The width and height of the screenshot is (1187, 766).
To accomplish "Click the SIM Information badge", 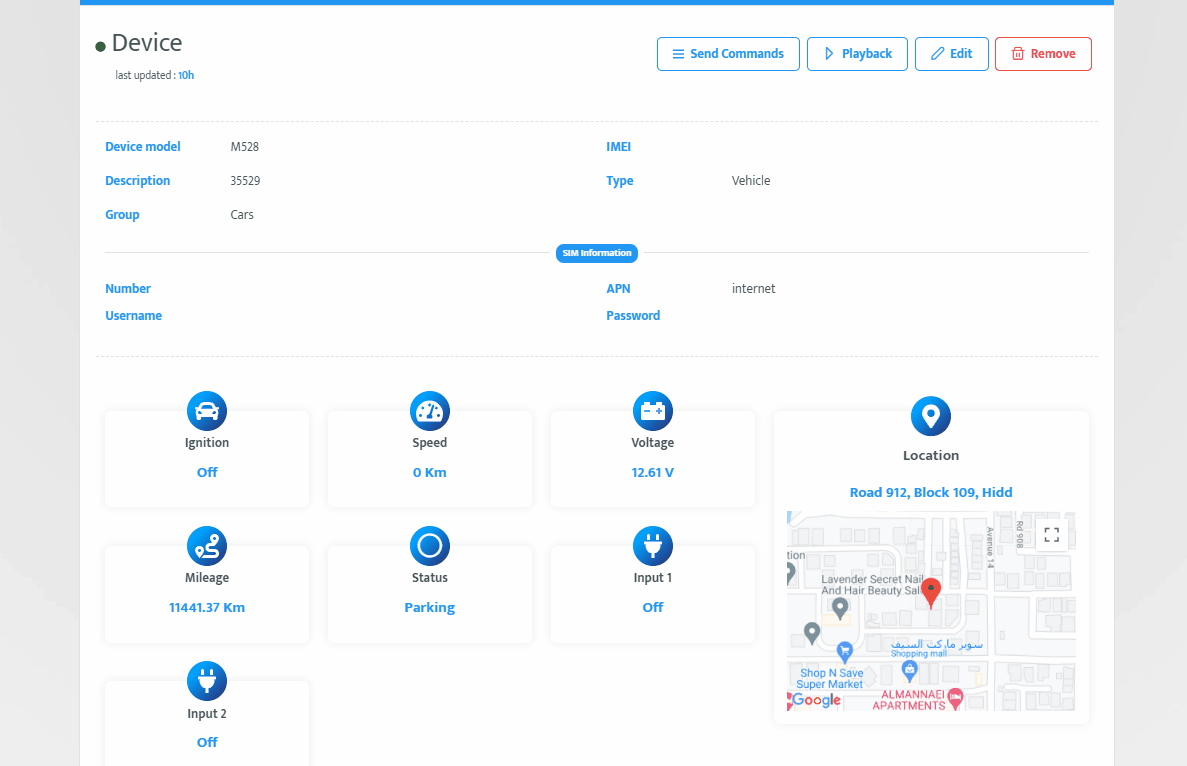I will tap(596, 253).
